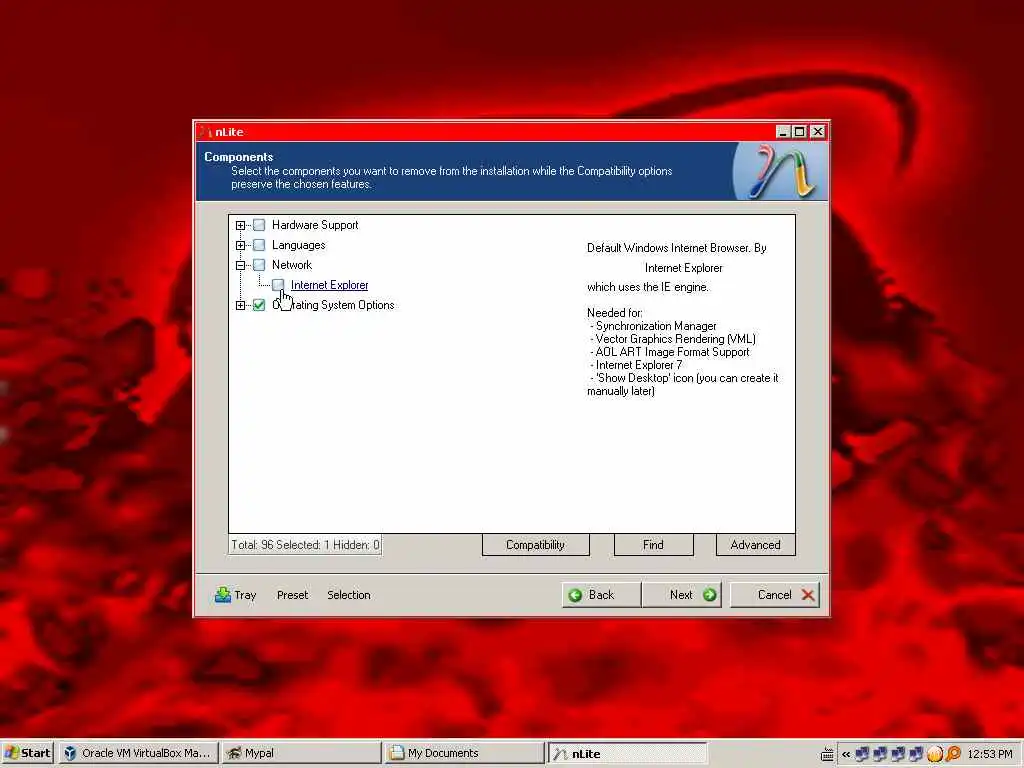This screenshot has width=1024, height=768.
Task: Click the Find button
Action: coord(653,545)
